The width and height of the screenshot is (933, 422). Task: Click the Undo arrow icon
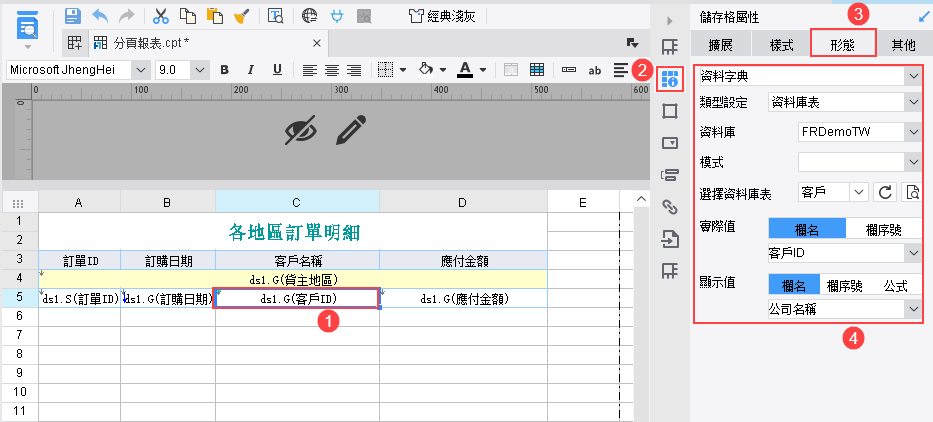coord(100,15)
